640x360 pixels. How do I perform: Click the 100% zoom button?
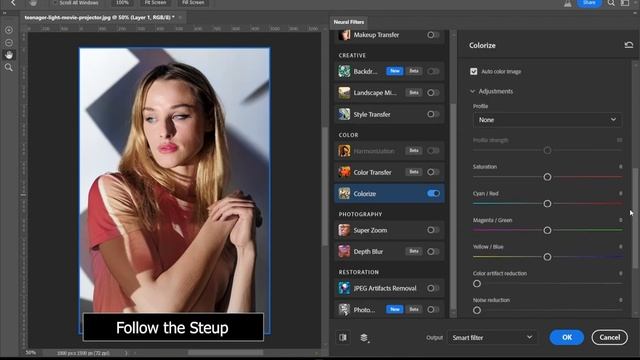(122, 3)
